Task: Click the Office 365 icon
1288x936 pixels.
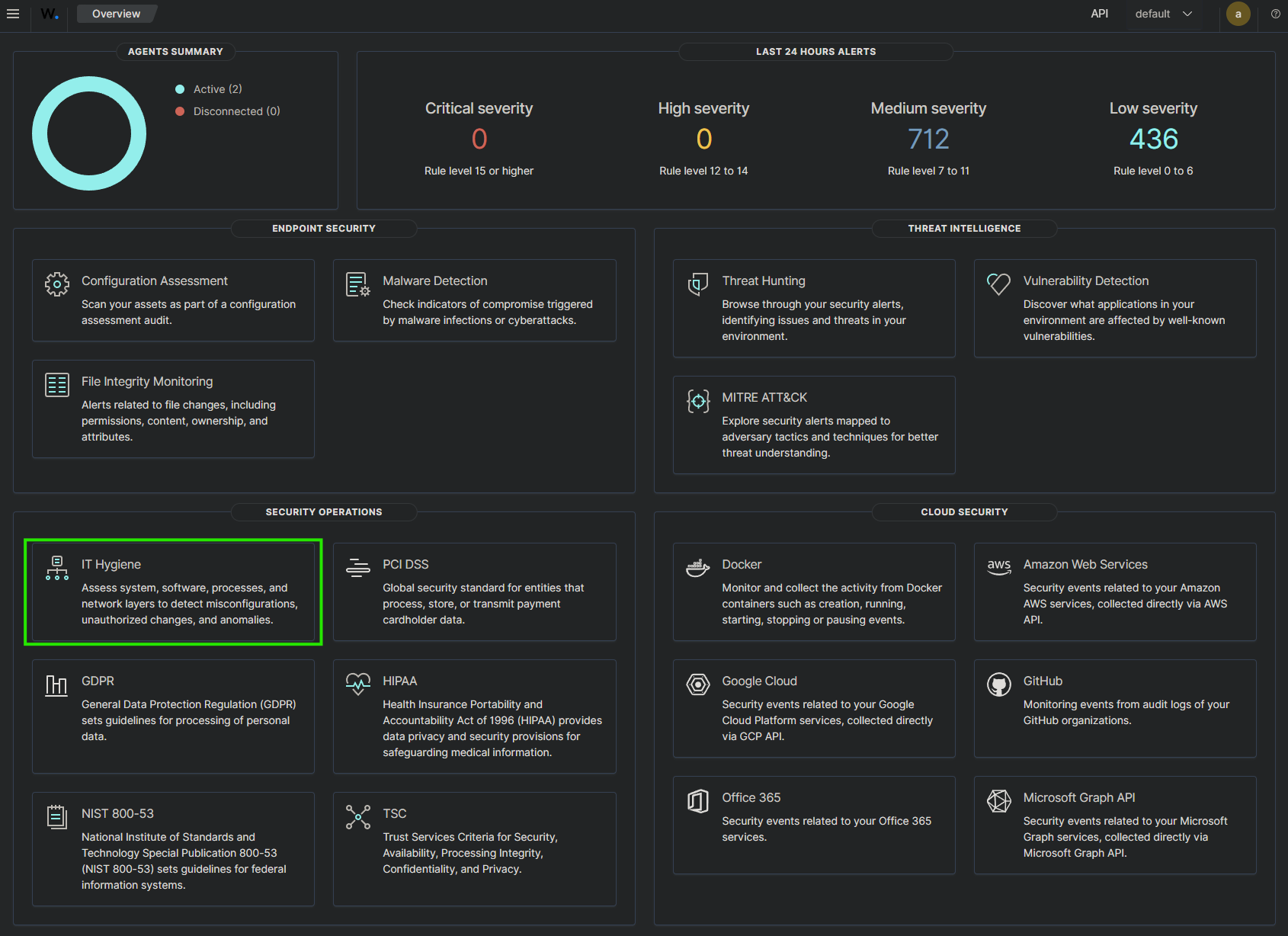Action: pyautogui.click(x=697, y=801)
